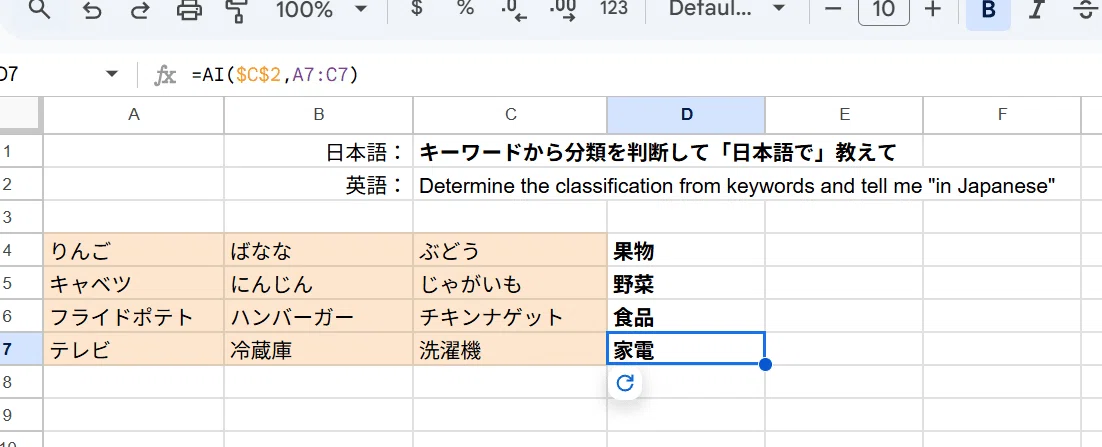Select the Japanese prompt cell in row 1
The width and height of the screenshot is (1102, 447).
coord(510,151)
